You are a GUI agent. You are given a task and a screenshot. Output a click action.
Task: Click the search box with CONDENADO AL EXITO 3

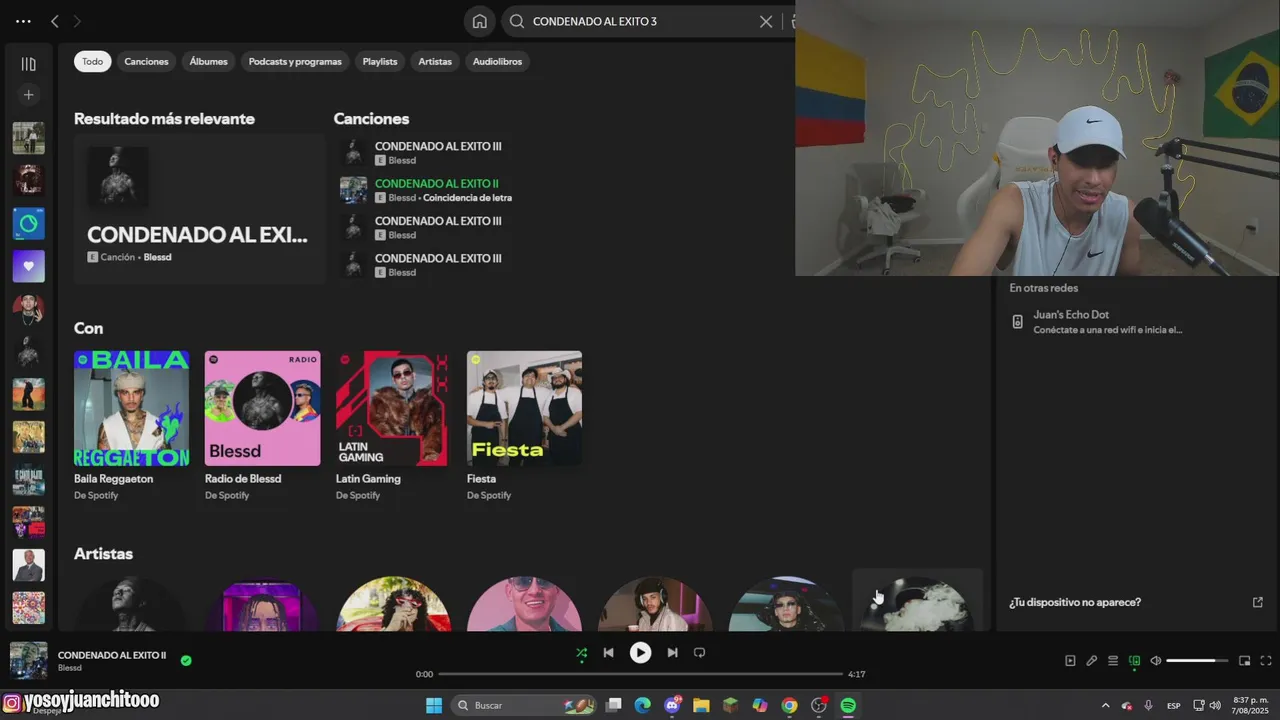click(640, 21)
